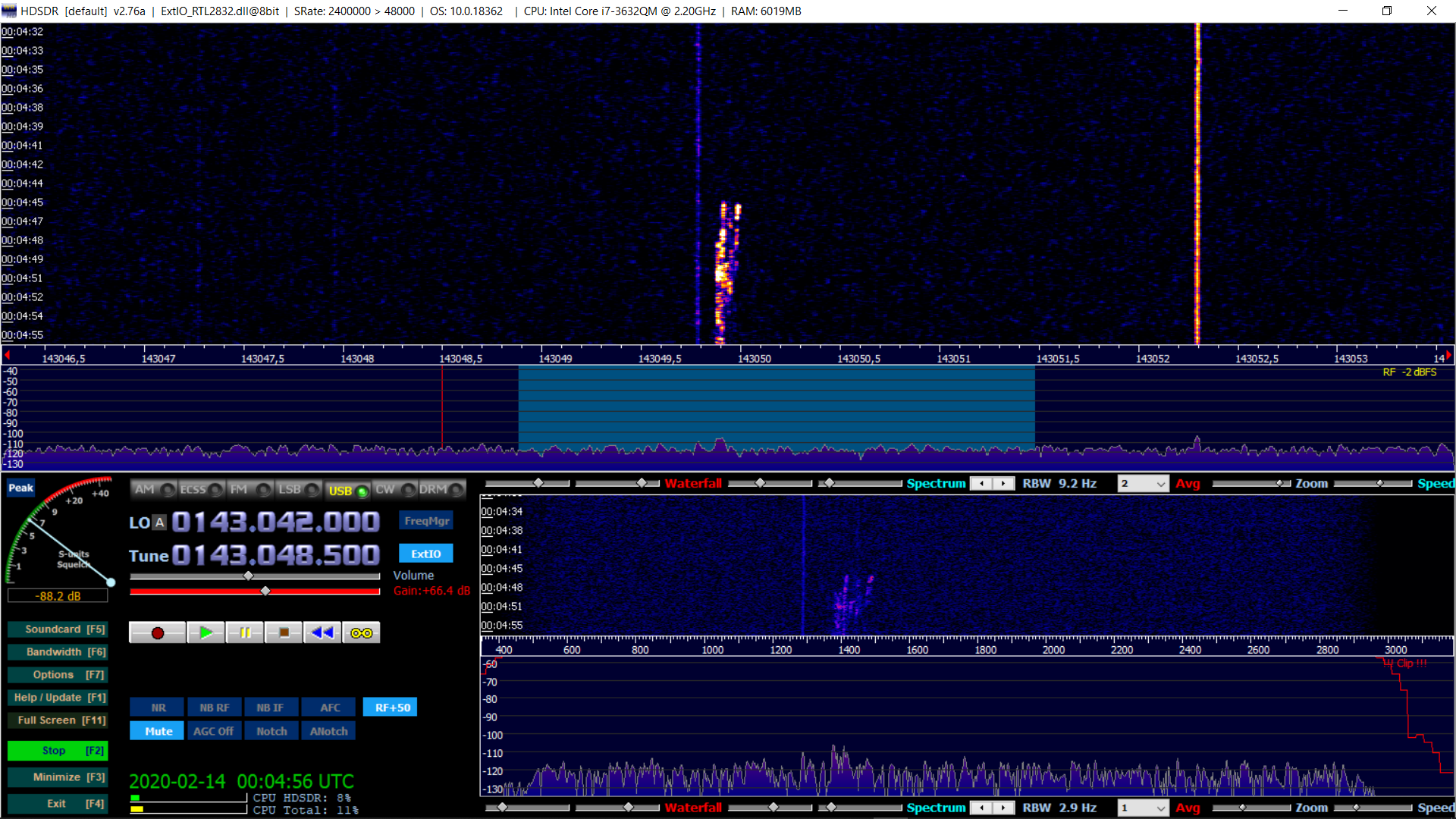Adjust the upper Speed slider
This screenshot has height=819, width=1456.
click(1379, 483)
